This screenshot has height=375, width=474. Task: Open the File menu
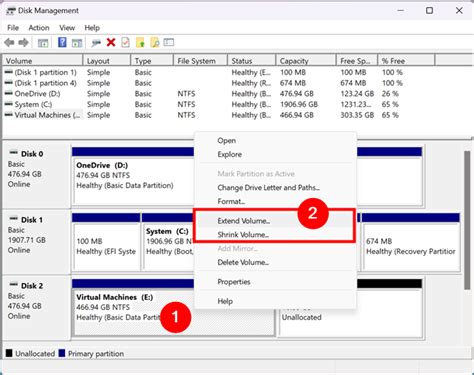pyautogui.click(x=13, y=28)
